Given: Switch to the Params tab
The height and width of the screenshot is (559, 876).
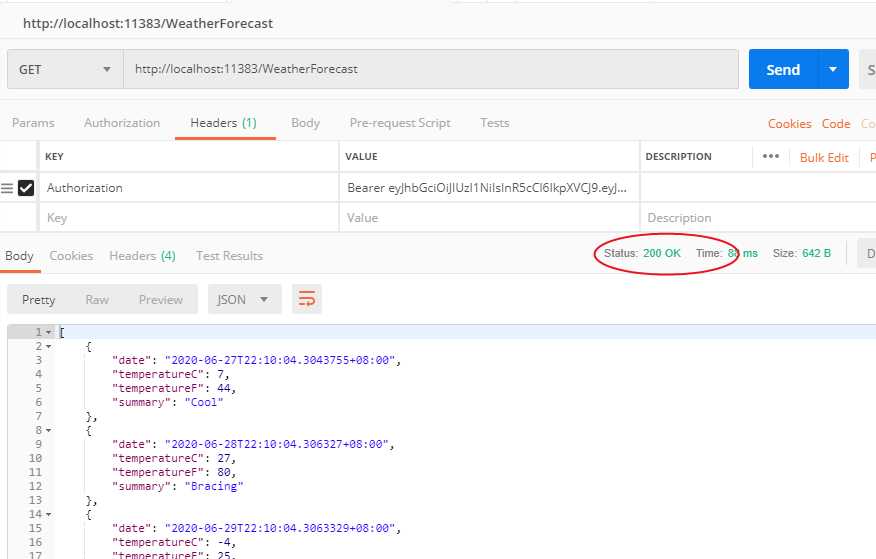Looking at the screenshot, I should pyautogui.click(x=33, y=123).
